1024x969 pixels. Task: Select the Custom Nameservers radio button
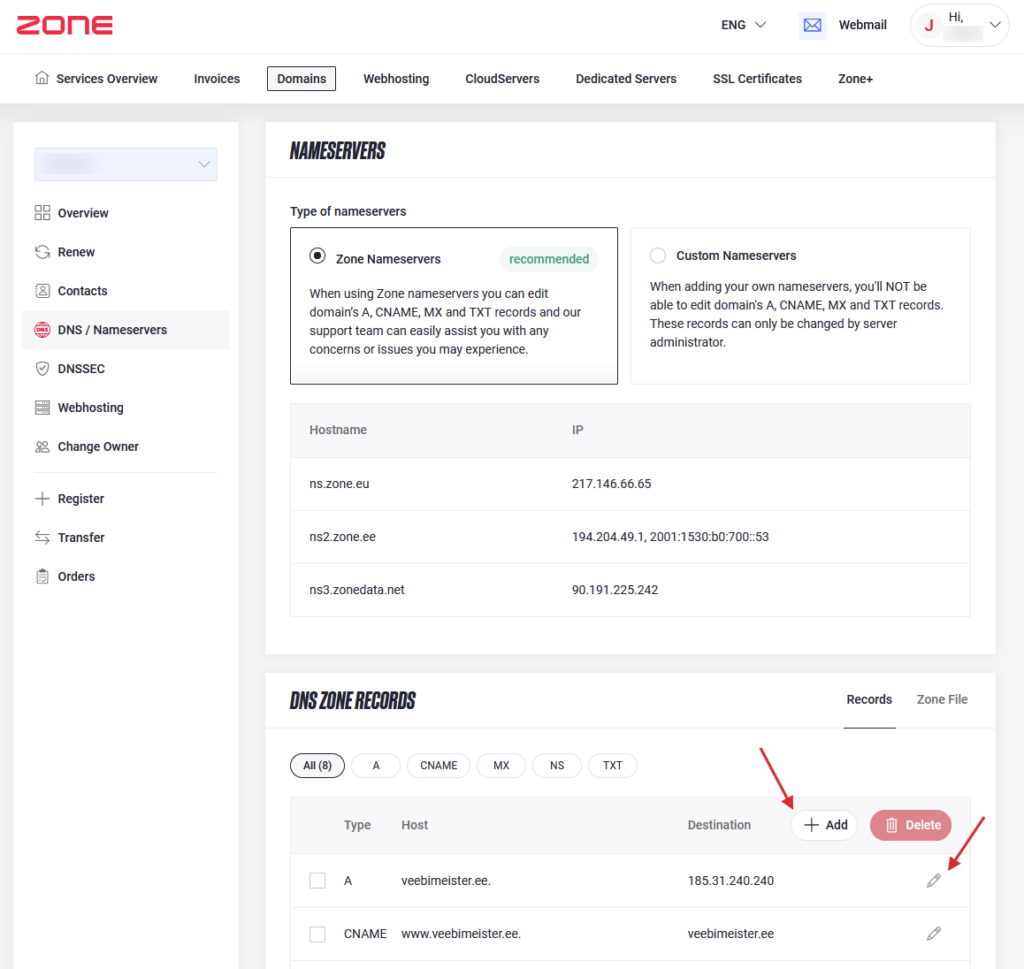(x=658, y=256)
